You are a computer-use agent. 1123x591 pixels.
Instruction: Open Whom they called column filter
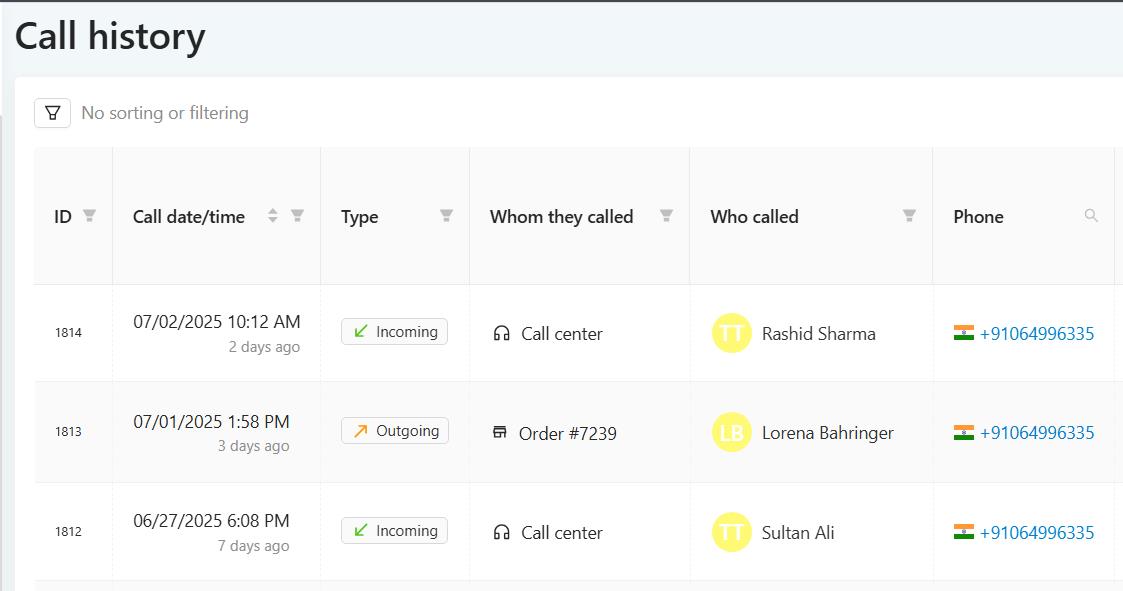click(666, 216)
